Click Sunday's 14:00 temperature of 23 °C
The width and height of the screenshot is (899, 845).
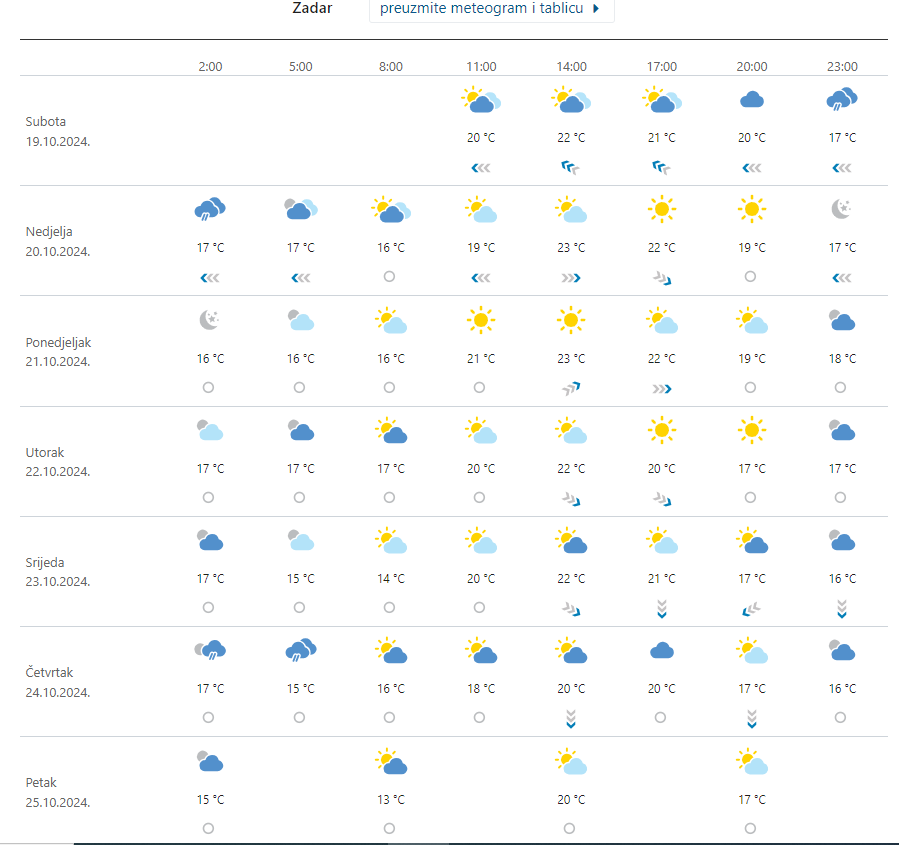click(x=571, y=248)
